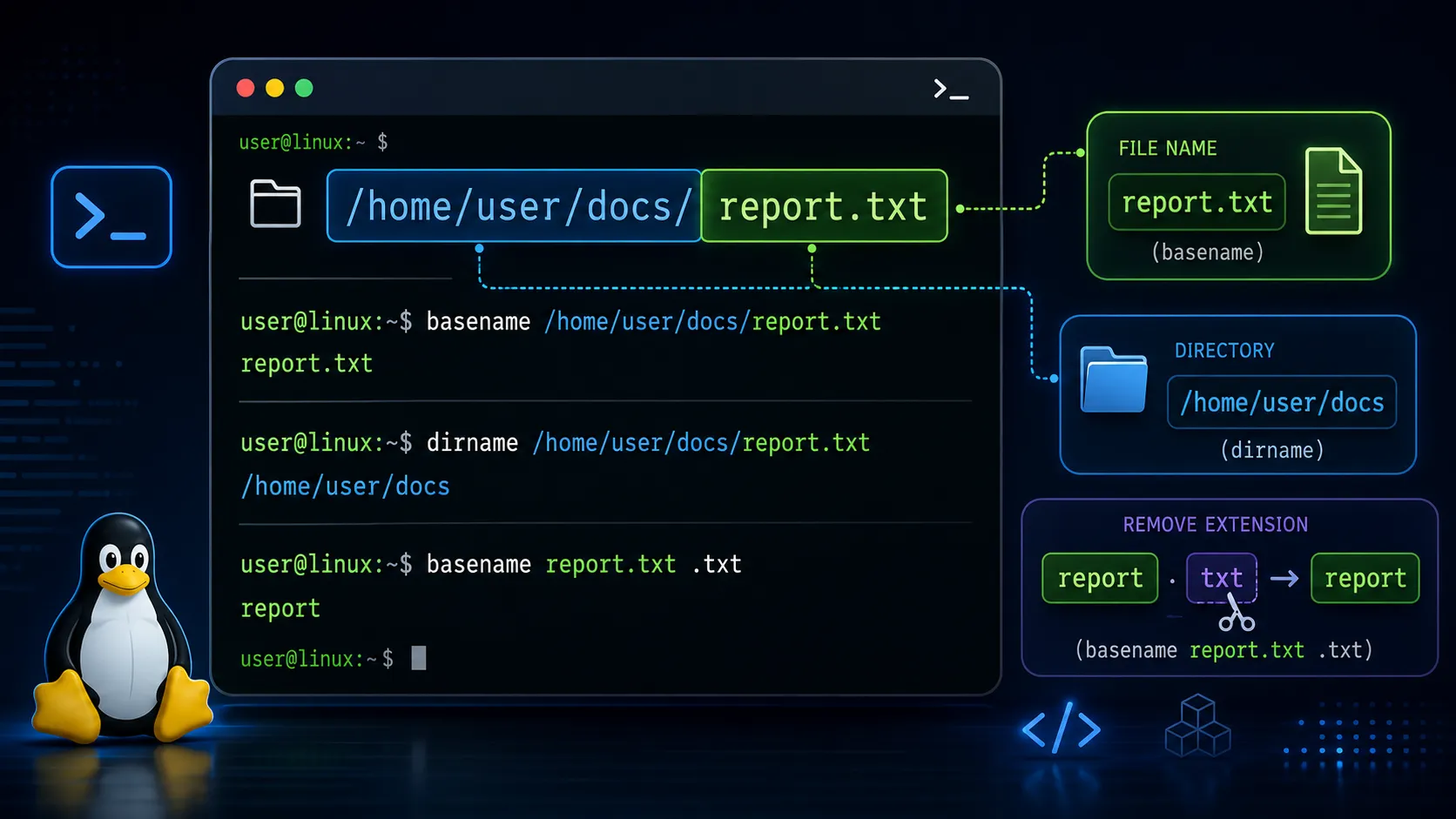Click the Tux penguin mascot

(x=122, y=628)
